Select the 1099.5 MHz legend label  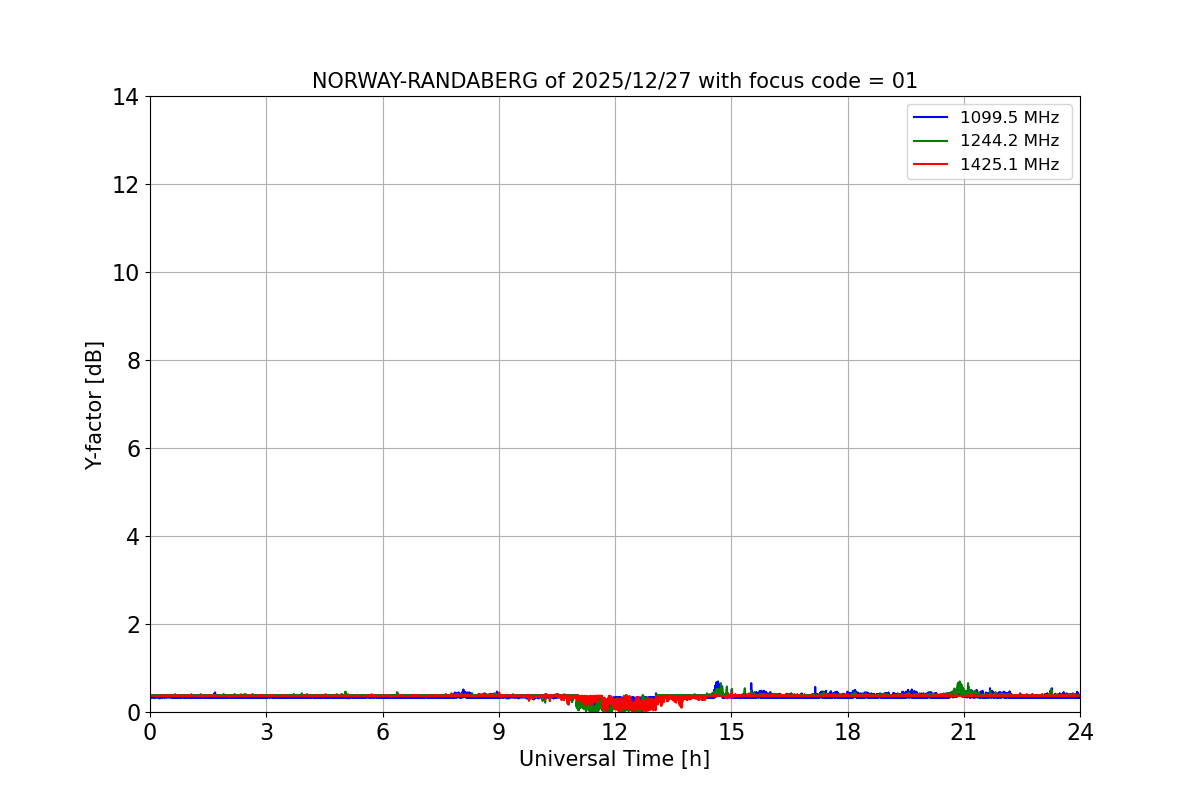tap(1009, 117)
